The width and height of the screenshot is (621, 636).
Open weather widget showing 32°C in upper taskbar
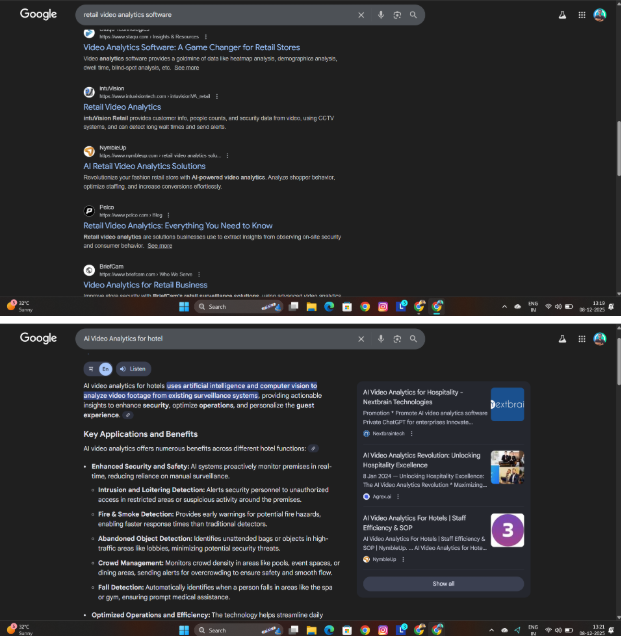click(x=19, y=306)
